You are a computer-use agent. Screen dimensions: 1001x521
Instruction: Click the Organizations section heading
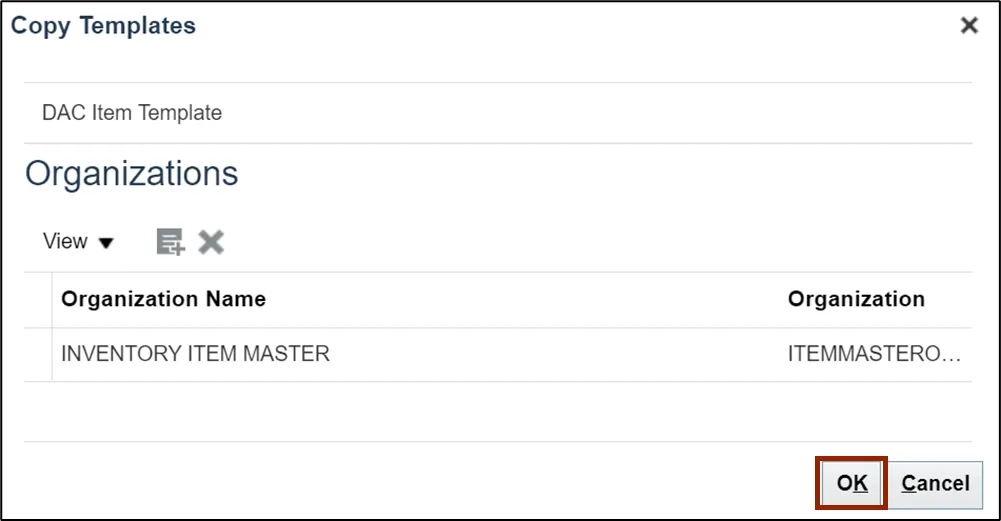tap(132, 173)
